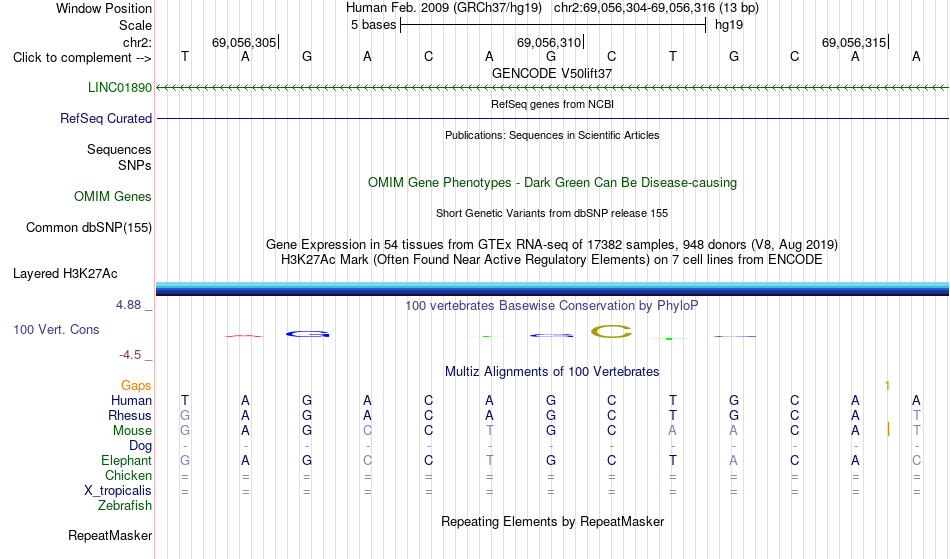Click the Layered H3K27Ac track label
Image resolution: width=950 pixels, height=559 pixels.
tap(65, 273)
